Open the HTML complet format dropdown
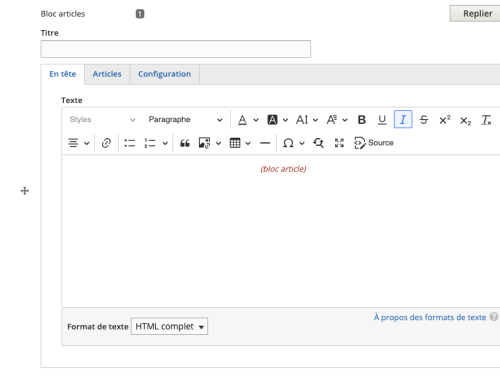The height and width of the screenshot is (376, 500). tap(169, 326)
